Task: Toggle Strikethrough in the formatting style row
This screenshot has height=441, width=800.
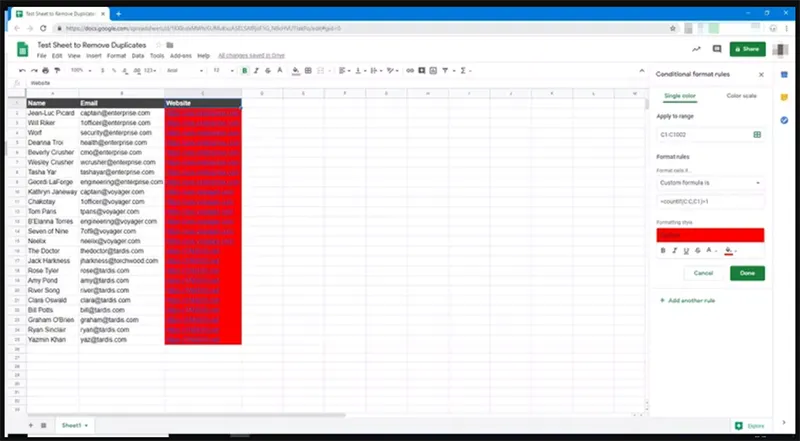Action: (x=697, y=251)
